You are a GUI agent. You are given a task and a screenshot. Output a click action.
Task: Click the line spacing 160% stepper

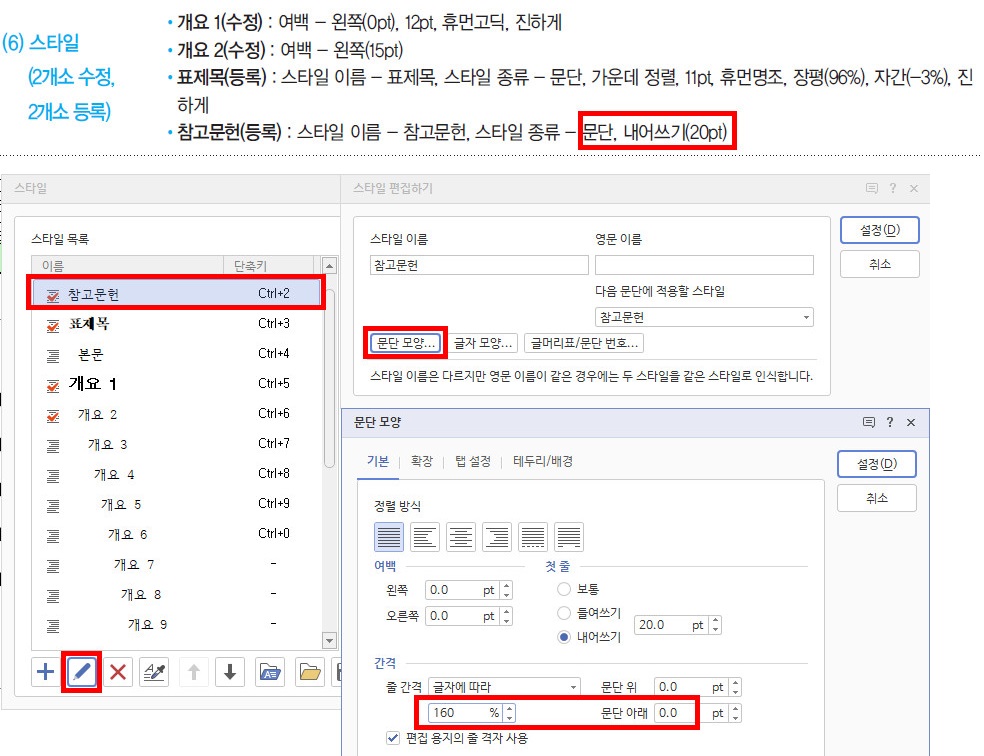tap(510, 713)
